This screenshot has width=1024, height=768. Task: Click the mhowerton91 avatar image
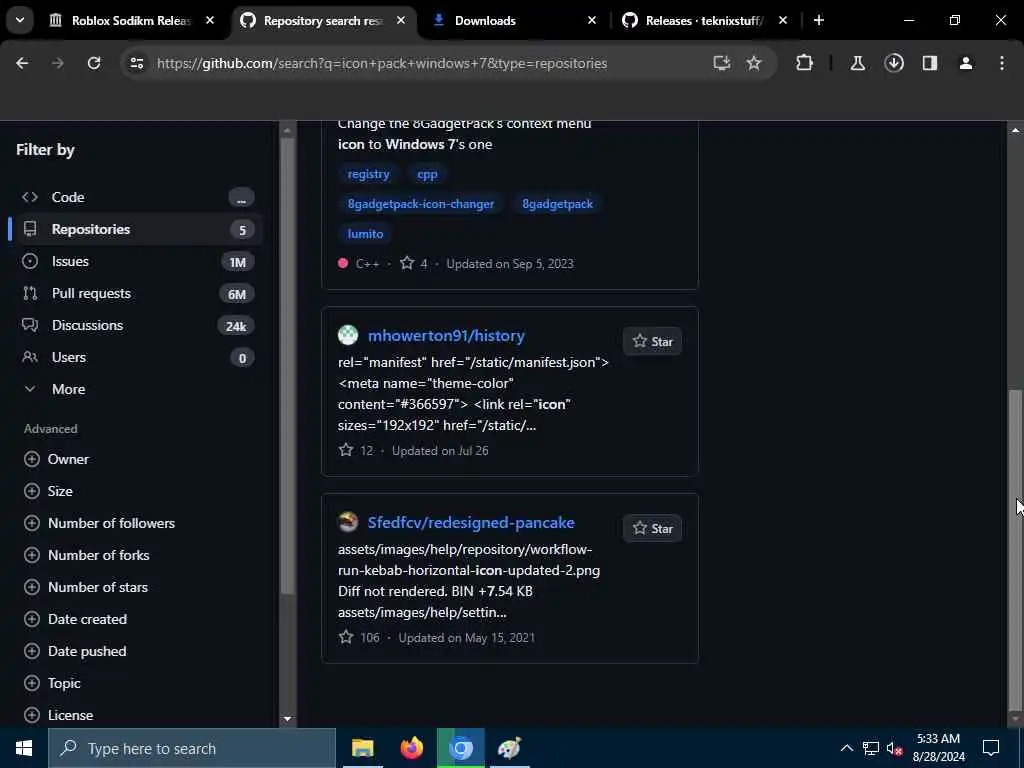click(x=348, y=335)
